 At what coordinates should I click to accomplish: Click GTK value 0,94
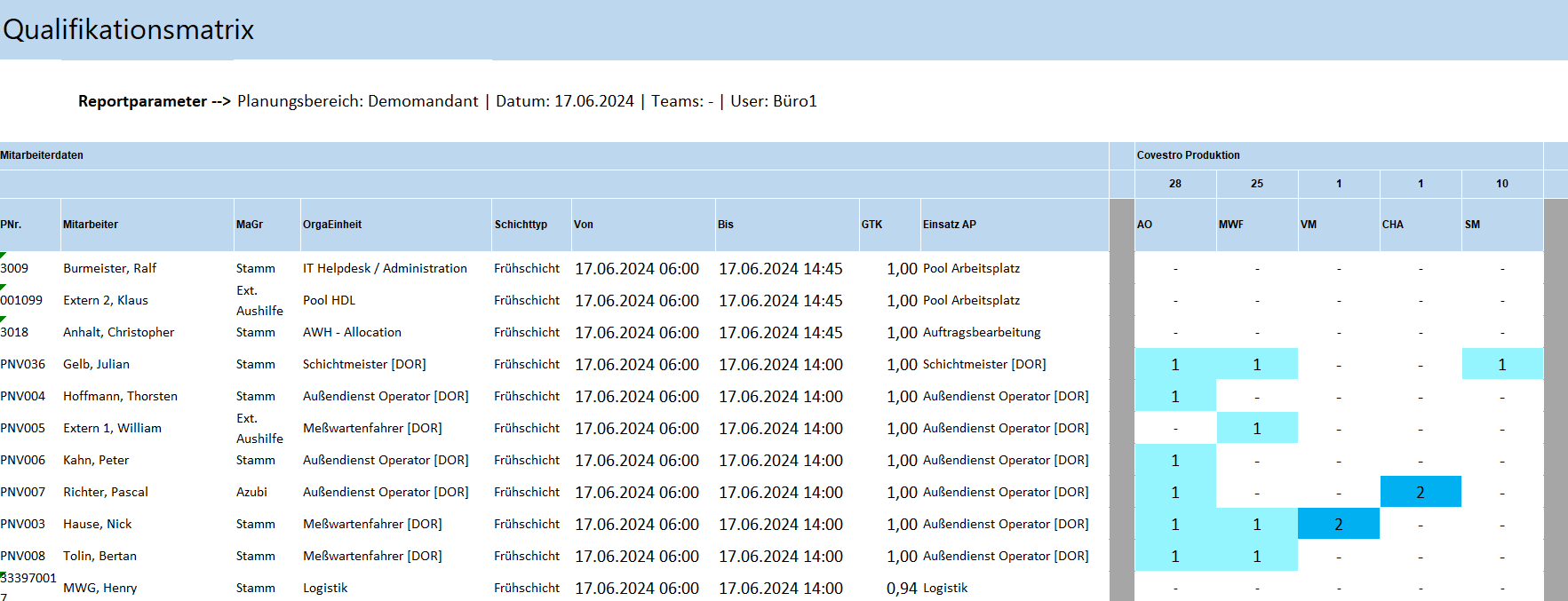[x=902, y=588]
